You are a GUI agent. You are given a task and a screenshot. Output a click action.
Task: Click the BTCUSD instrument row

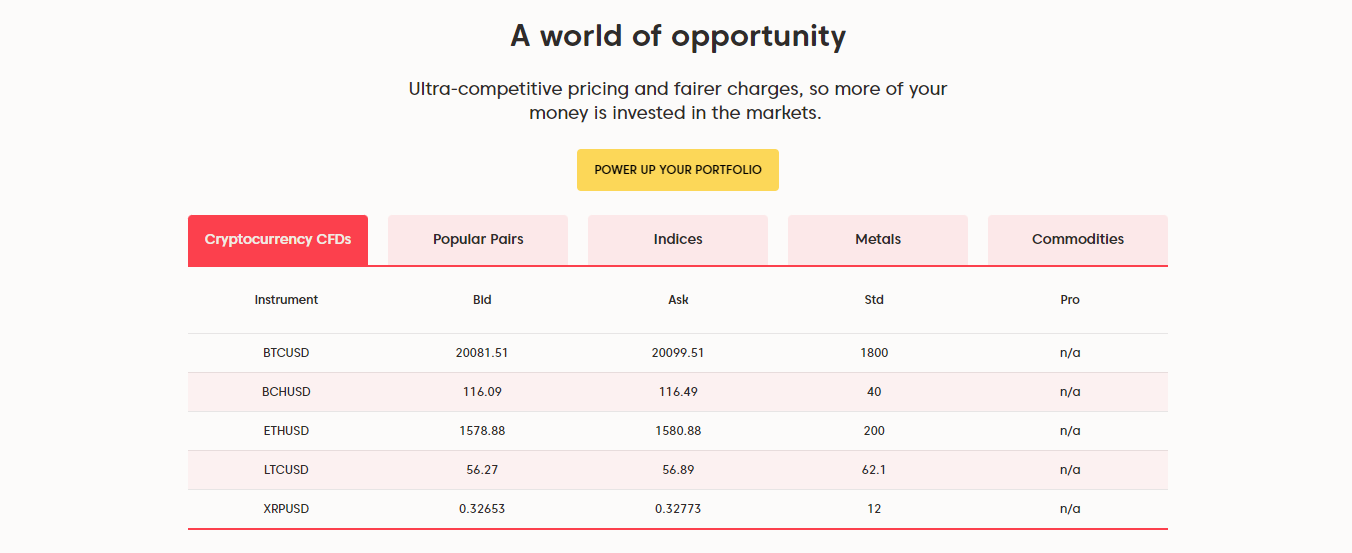click(x=678, y=353)
